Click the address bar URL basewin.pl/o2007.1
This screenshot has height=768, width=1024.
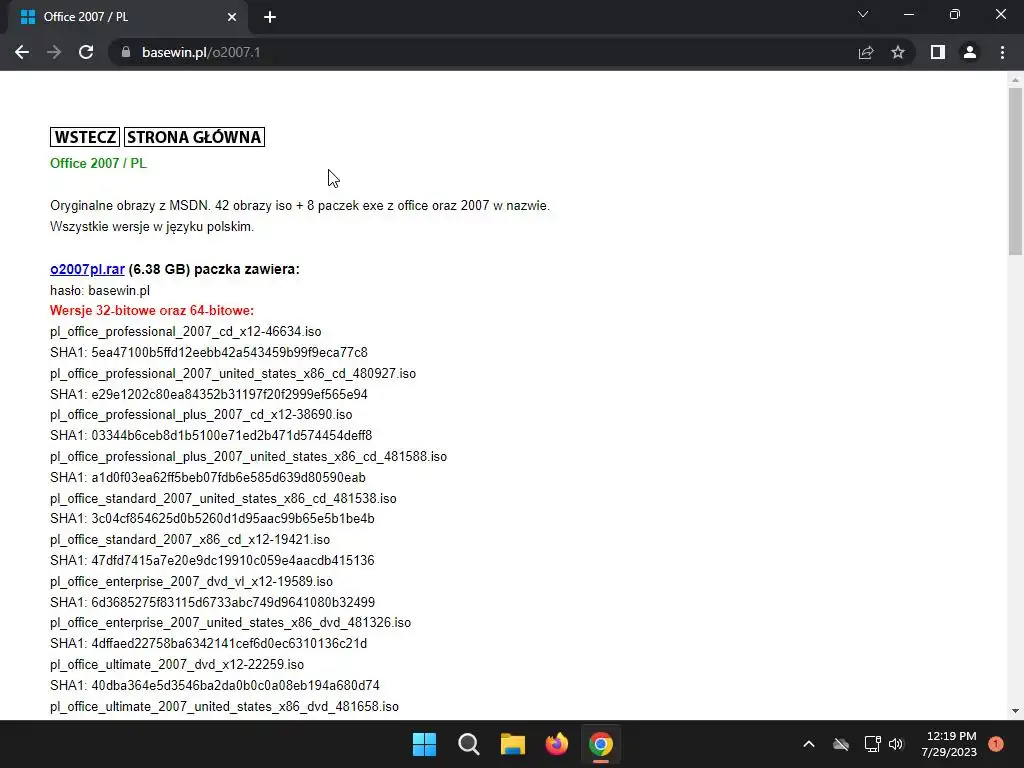click(x=201, y=52)
